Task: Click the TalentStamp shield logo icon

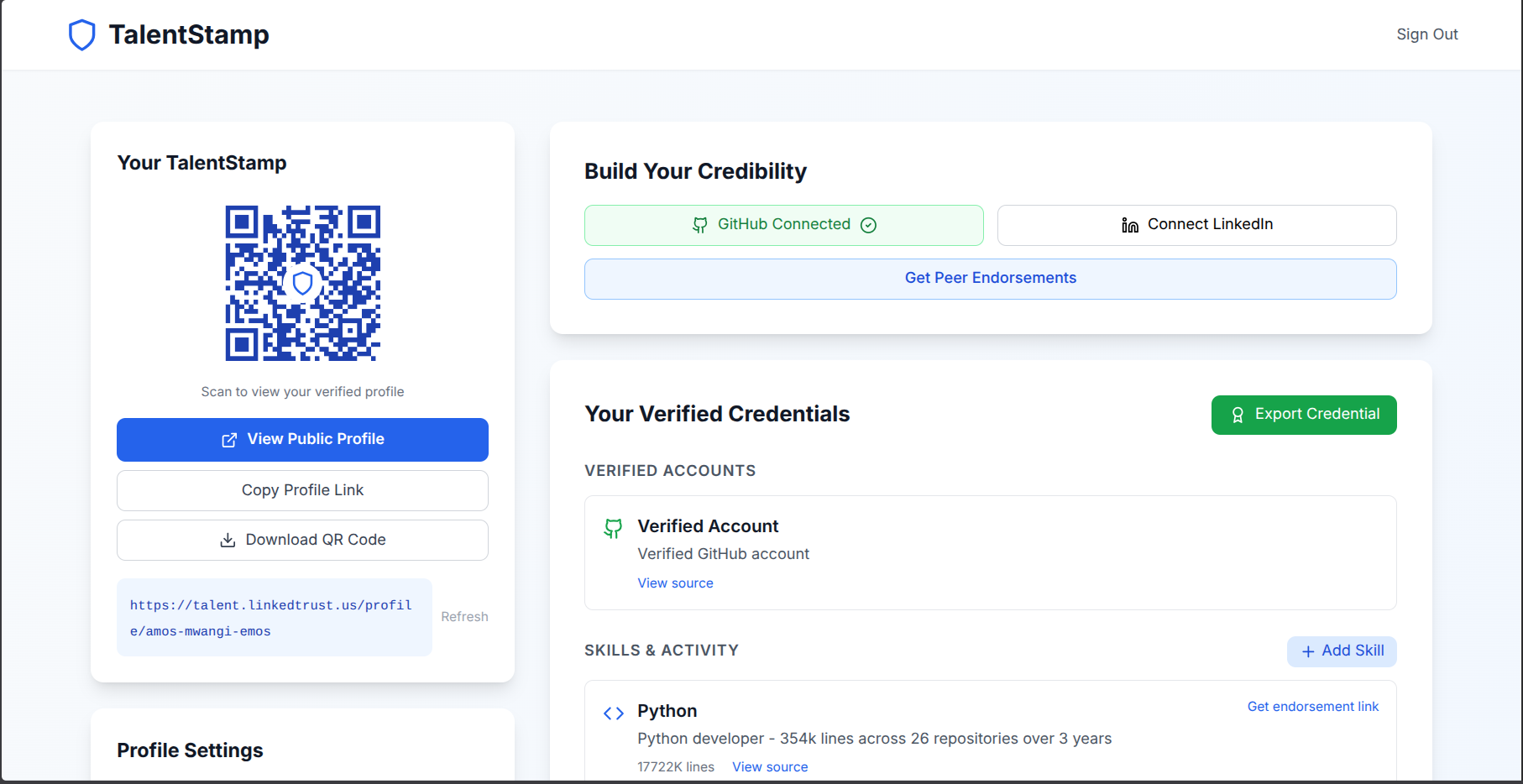Action: pos(81,35)
